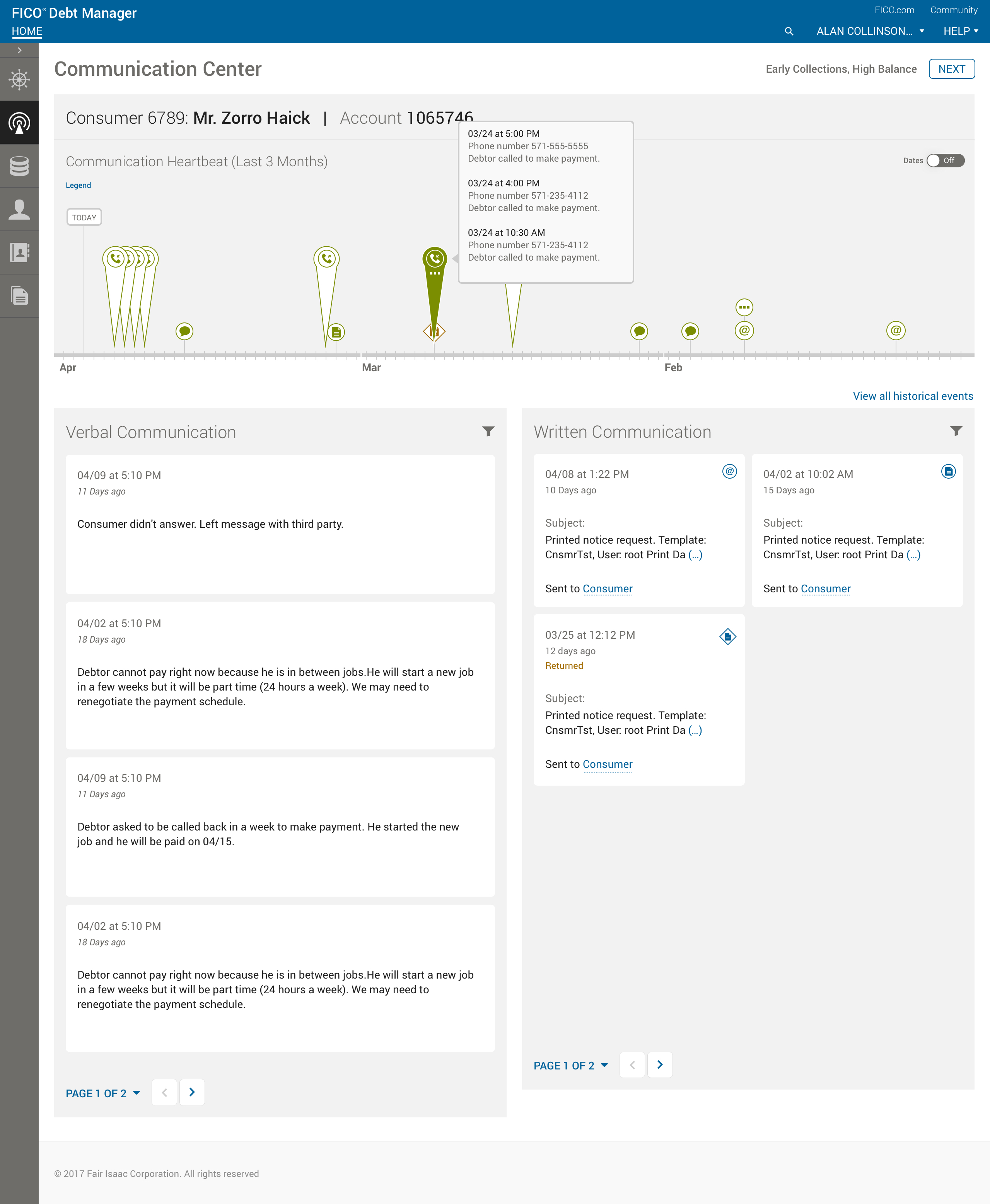Click the search magnifier icon in header
Image resolution: width=990 pixels, height=1204 pixels.
click(x=789, y=31)
